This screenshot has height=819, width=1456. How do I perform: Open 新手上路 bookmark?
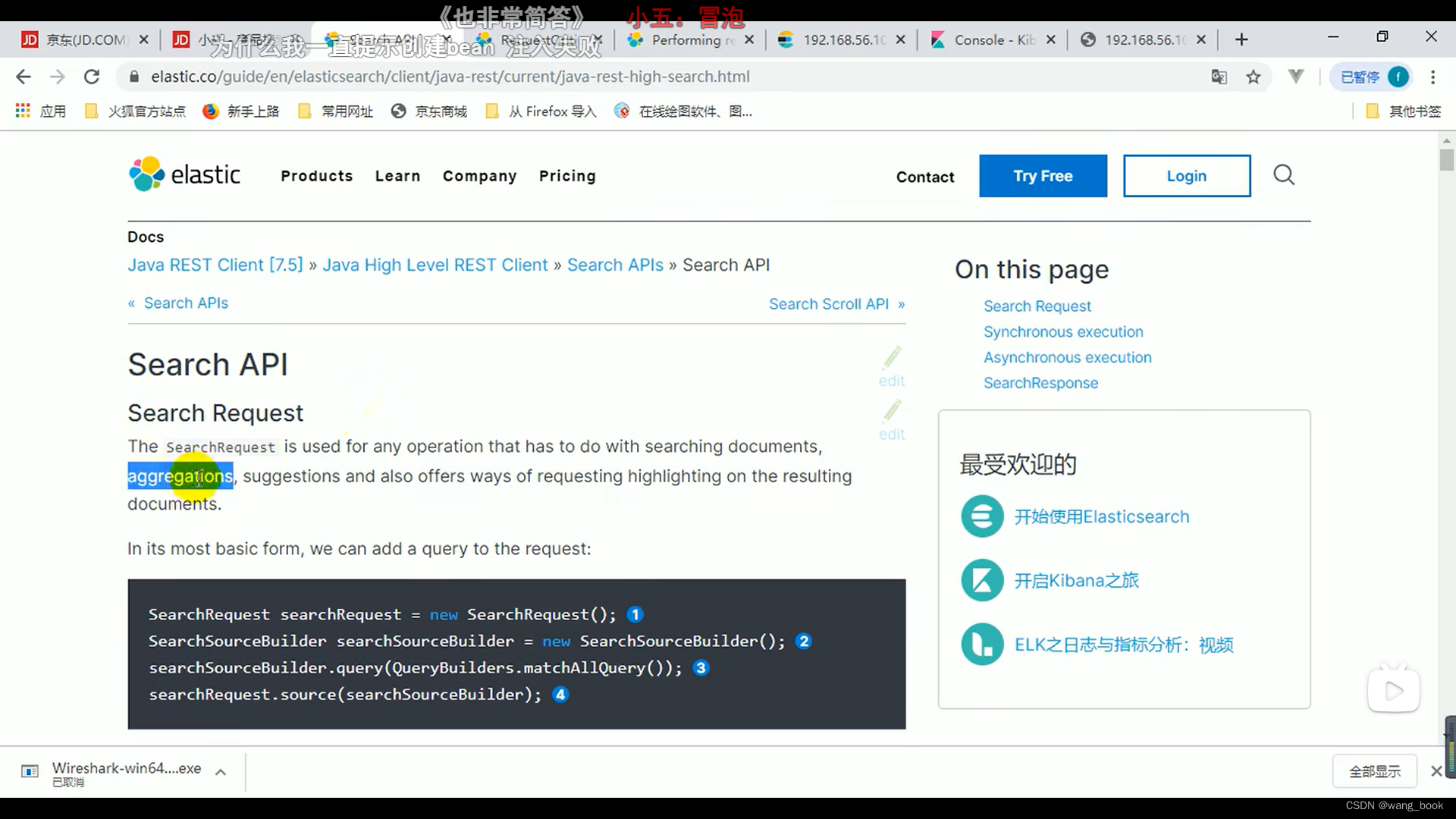tap(241, 111)
